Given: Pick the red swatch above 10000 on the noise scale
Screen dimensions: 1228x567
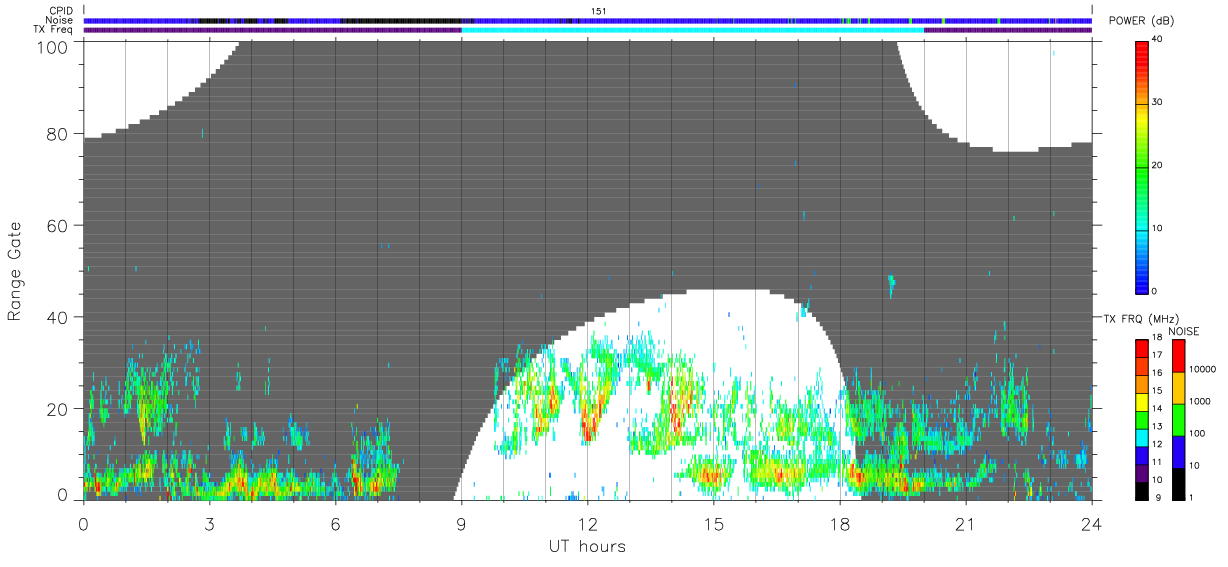Looking at the screenshot, I should point(1178,356).
